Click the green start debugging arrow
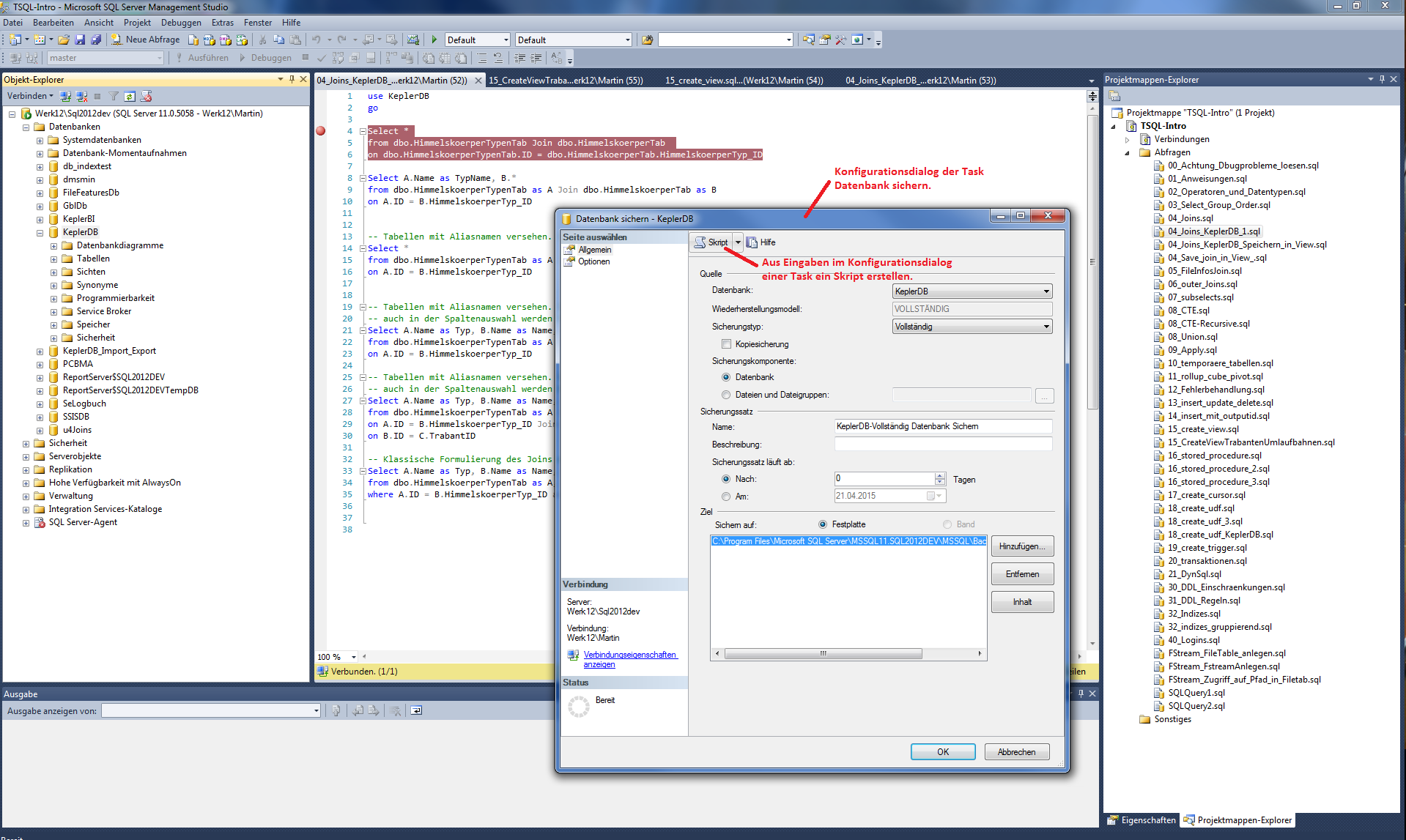This screenshot has height=840, width=1406. [x=434, y=40]
